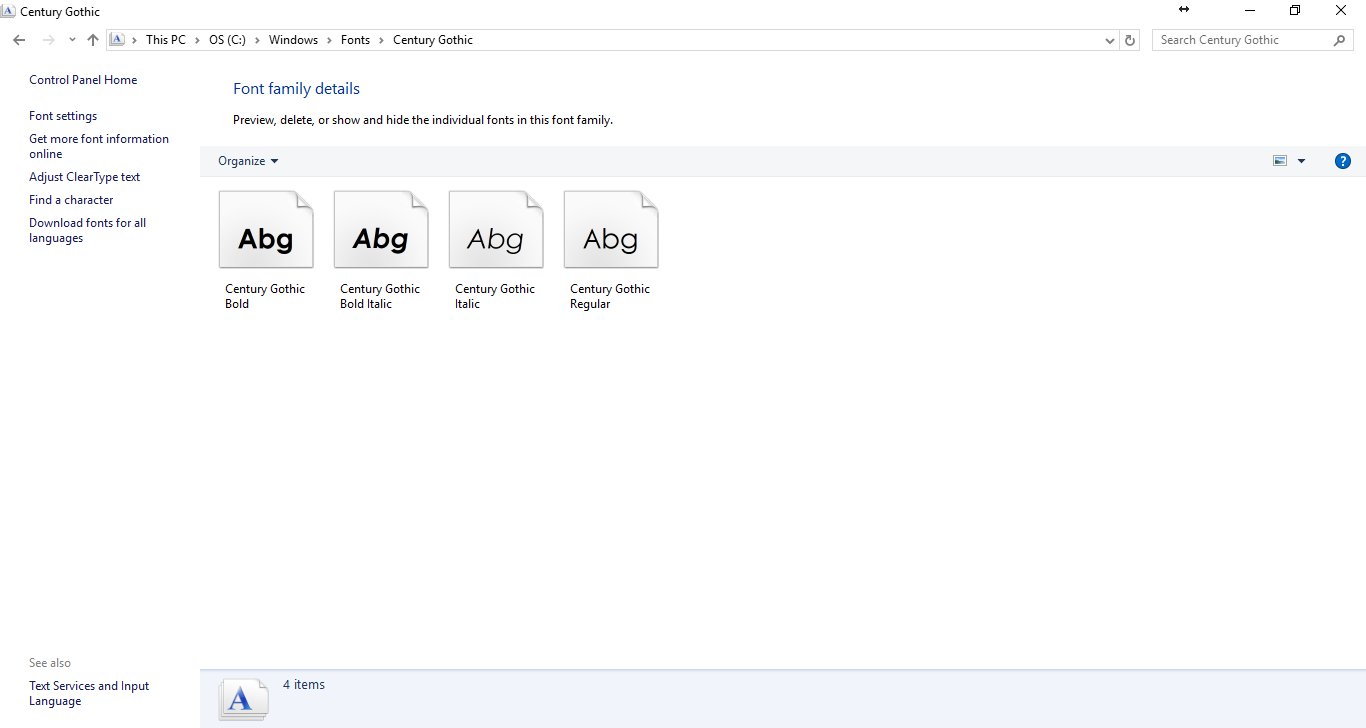The height and width of the screenshot is (728, 1366).
Task: Open Control Panel Home link
Action: pyautogui.click(x=83, y=80)
